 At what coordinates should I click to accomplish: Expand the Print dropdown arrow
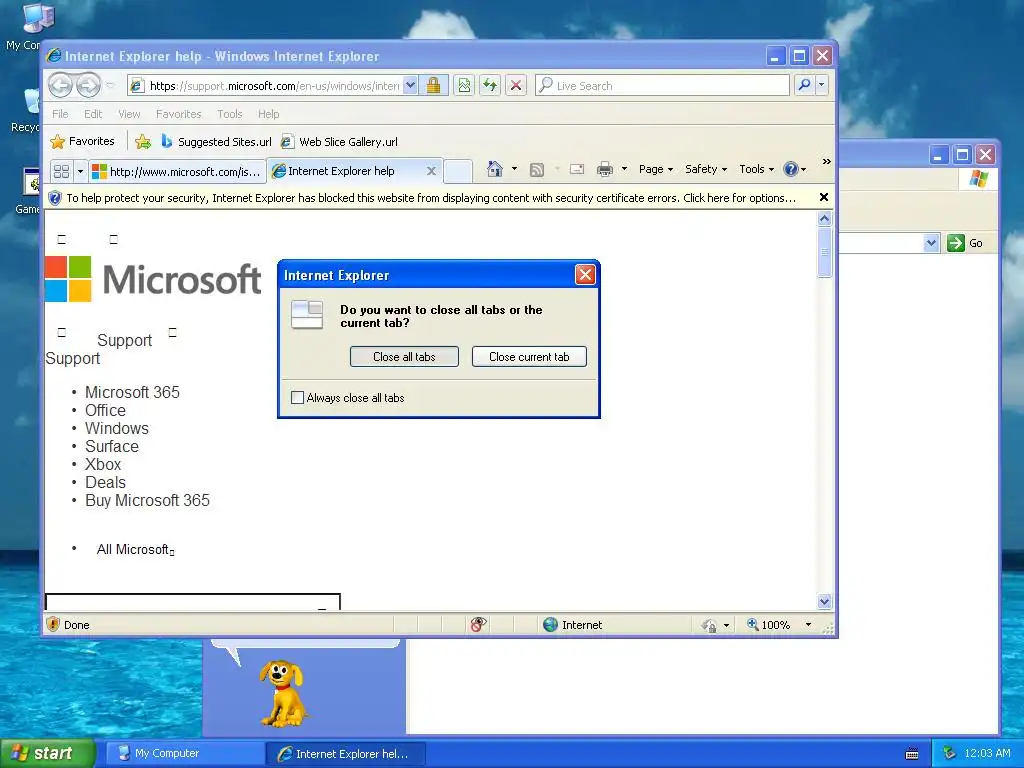pyautogui.click(x=624, y=169)
